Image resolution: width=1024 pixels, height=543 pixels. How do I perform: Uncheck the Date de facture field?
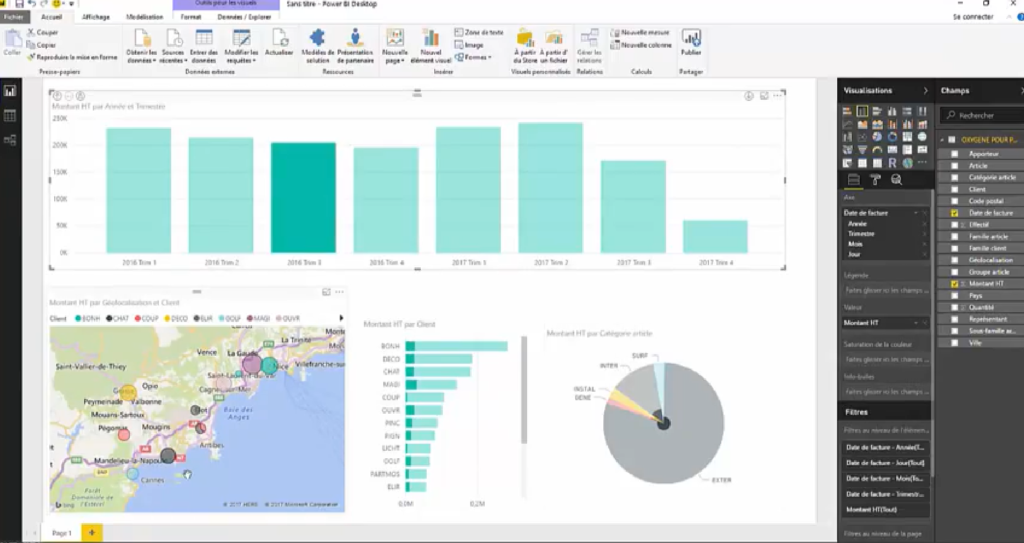(x=955, y=213)
